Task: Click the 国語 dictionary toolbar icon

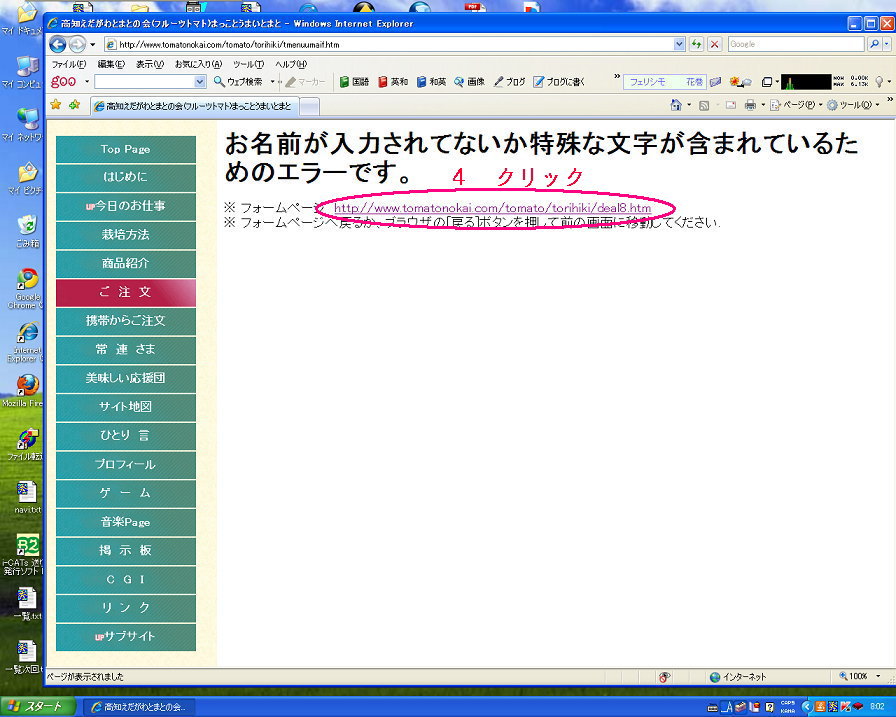Action: click(354, 82)
